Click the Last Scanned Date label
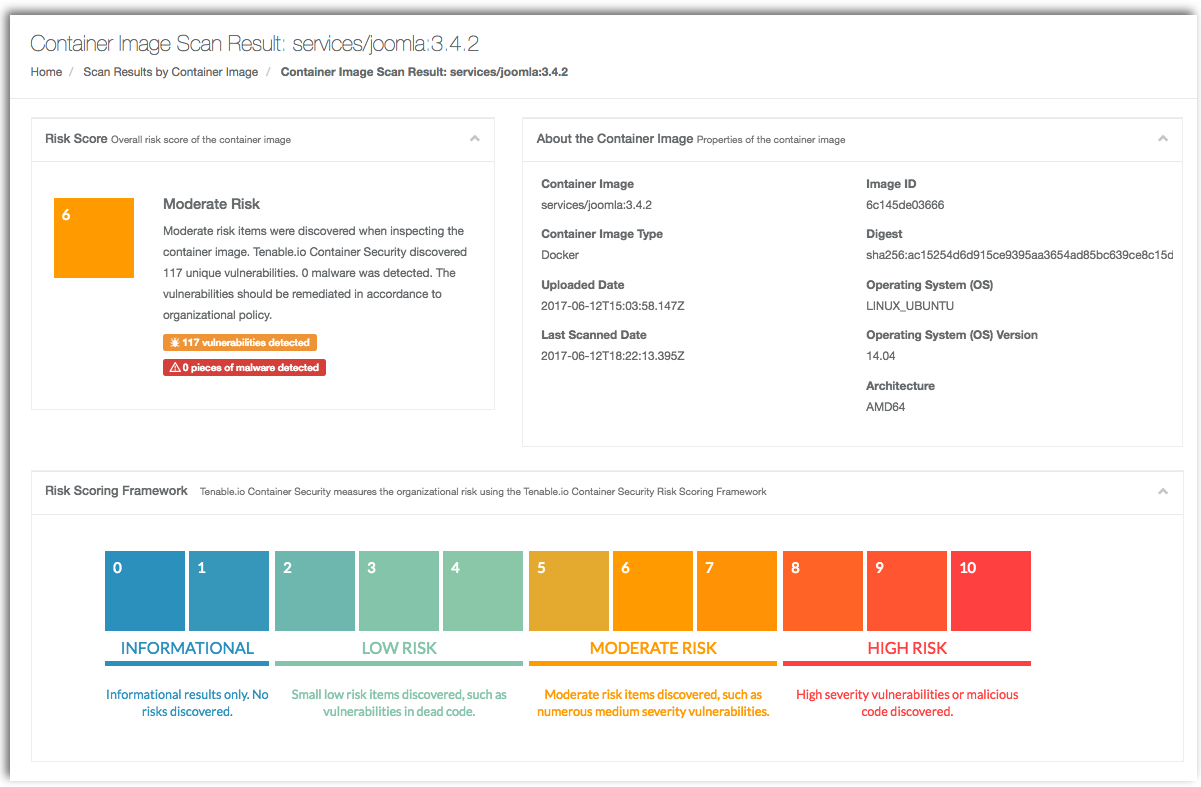The height and width of the screenshot is (787, 1201). (594, 335)
